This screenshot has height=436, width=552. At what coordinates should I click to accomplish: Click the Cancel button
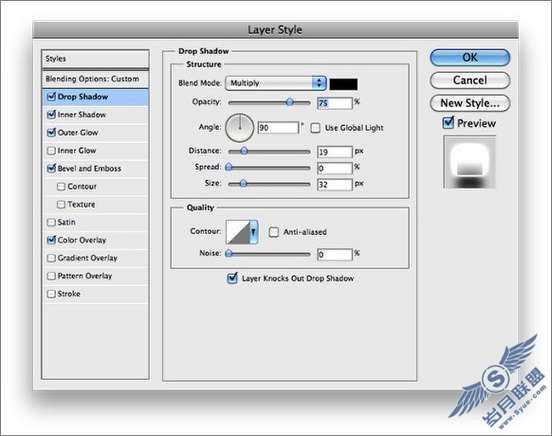[470, 80]
